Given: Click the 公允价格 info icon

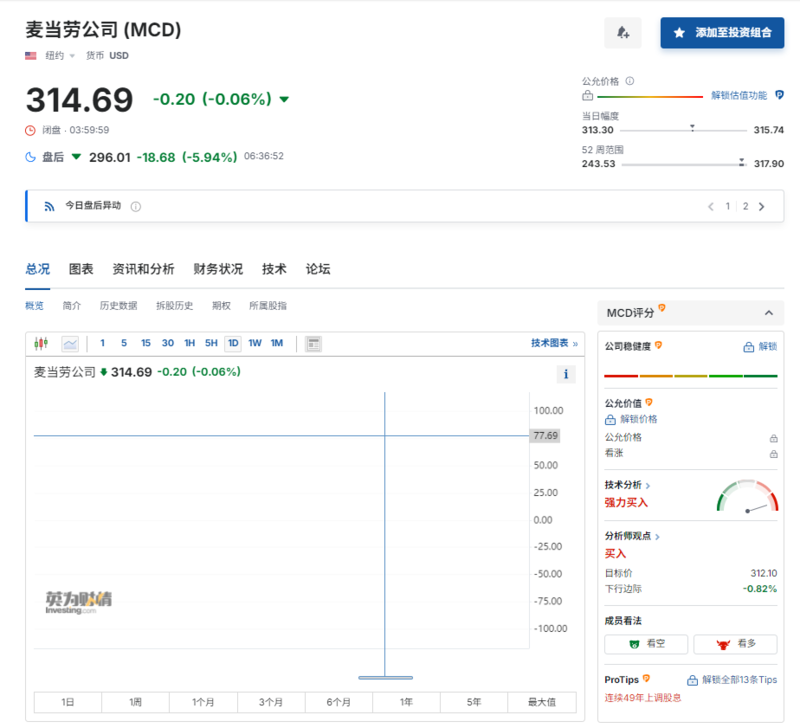Looking at the screenshot, I should click(x=630, y=81).
